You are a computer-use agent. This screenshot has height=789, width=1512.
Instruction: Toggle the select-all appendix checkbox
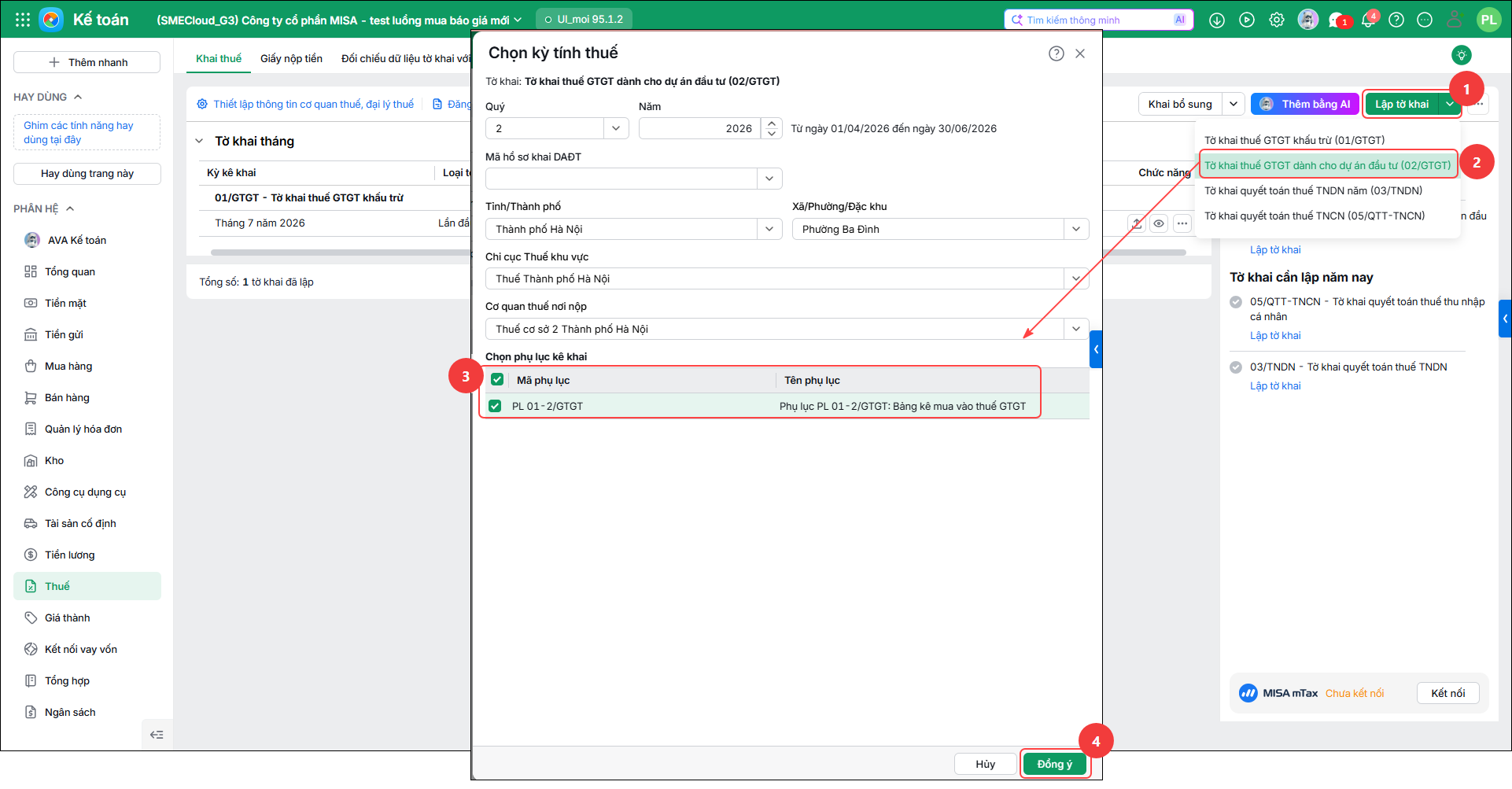(x=497, y=380)
